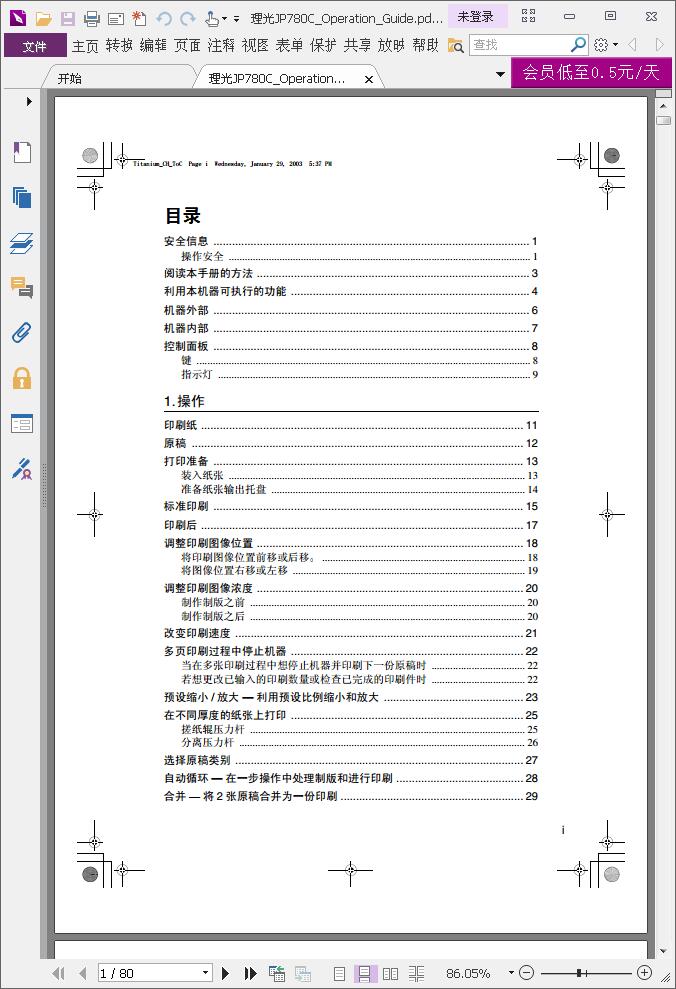Viewport: 676px width, 989px height.
Task: Switch to continuous facing view
Action: (x=416, y=974)
